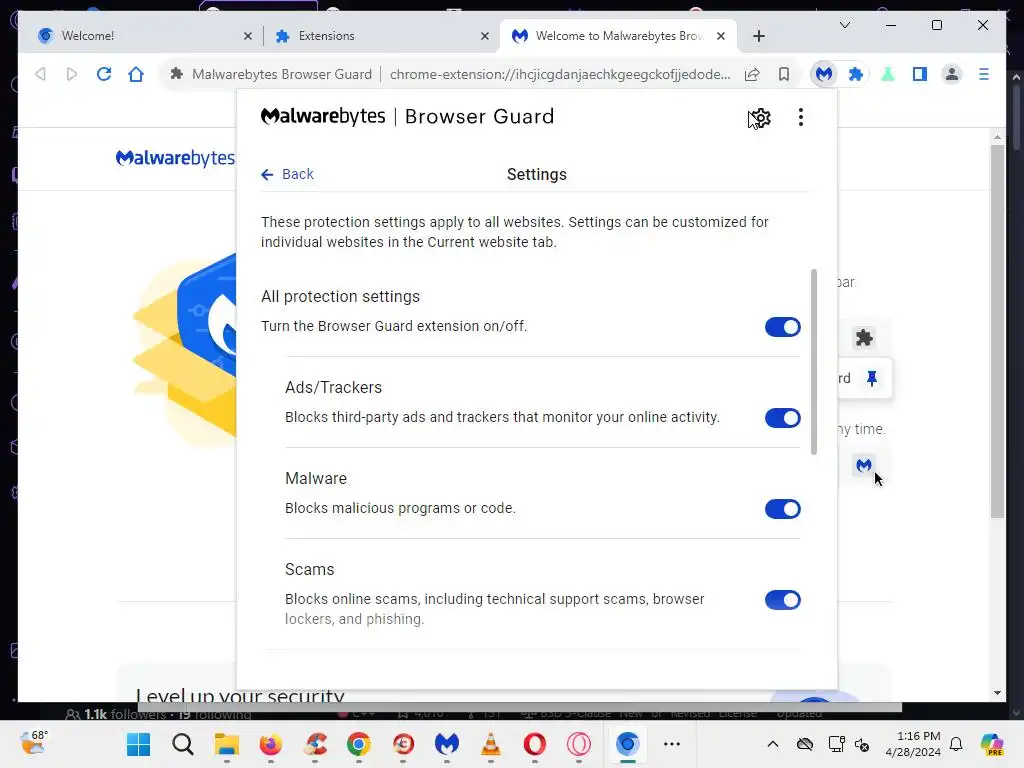The width and height of the screenshot is (1024, 768).
Task: Click the Malwarebytes extension icon in toolbar
Action: 824,74
